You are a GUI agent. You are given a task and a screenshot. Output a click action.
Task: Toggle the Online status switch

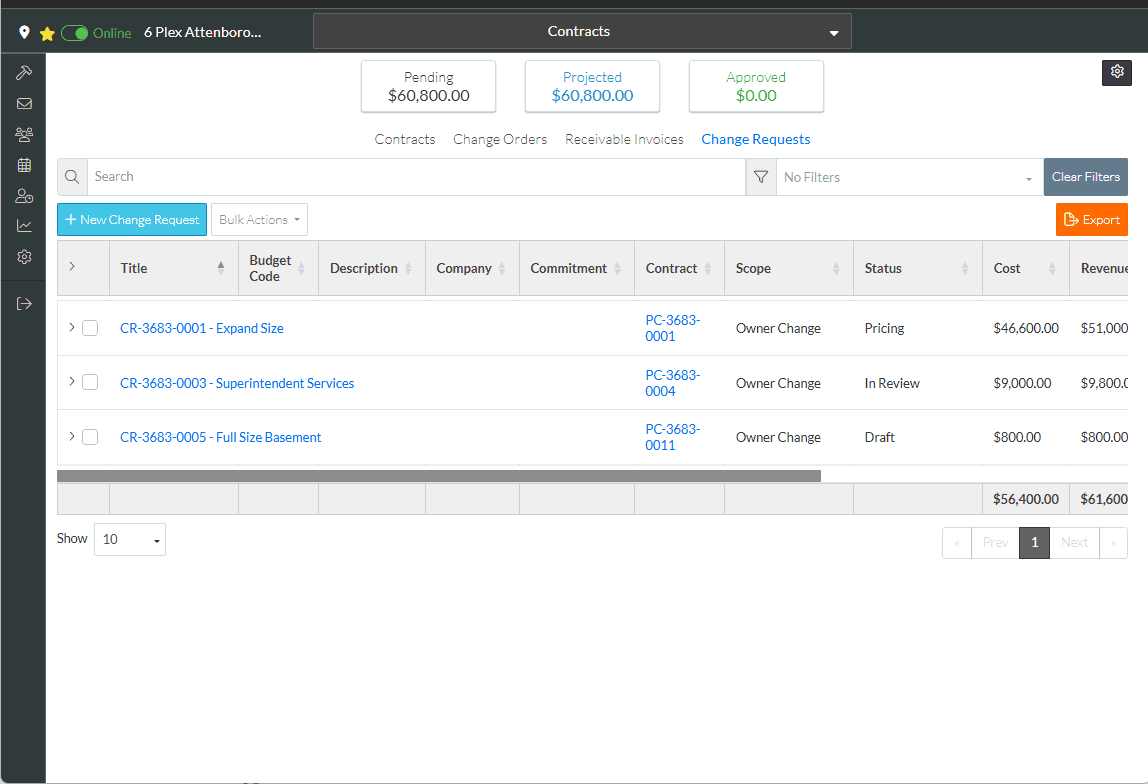[74, 33]
